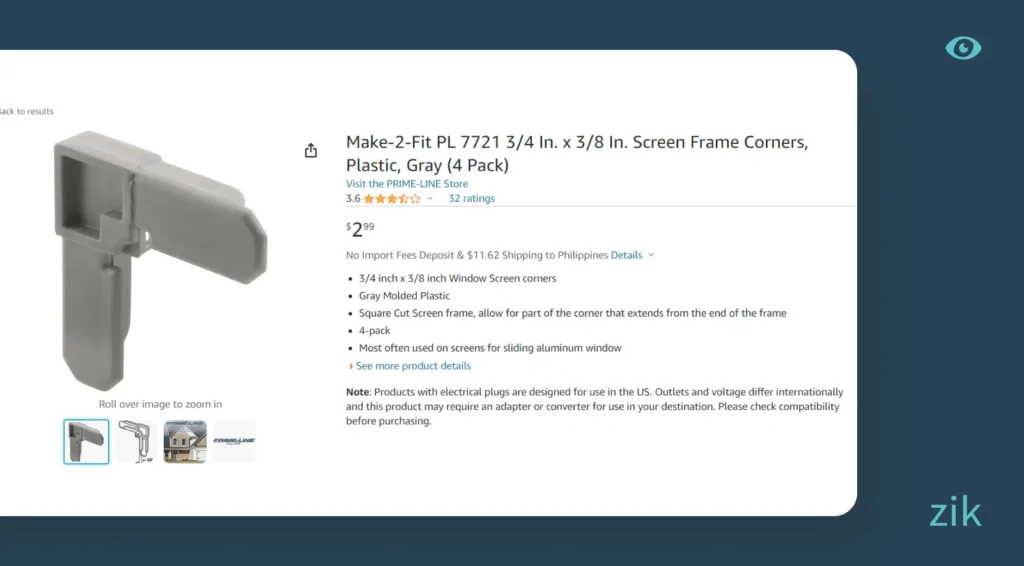Go back to results

pos(26,111)
